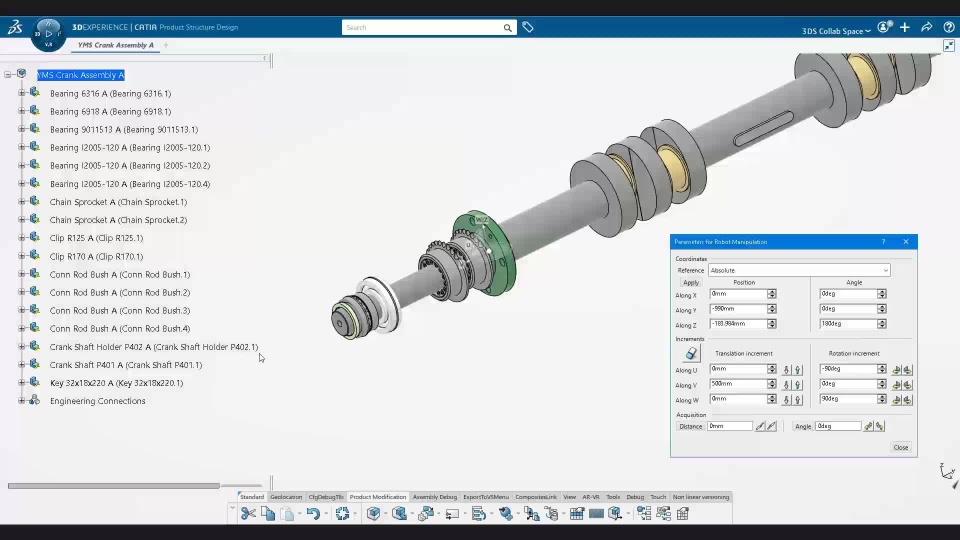The width and height of the screenshot is (960, 540).
Task: Click the last table icon in bottom toolbar
Action: (x=683, y=514)
